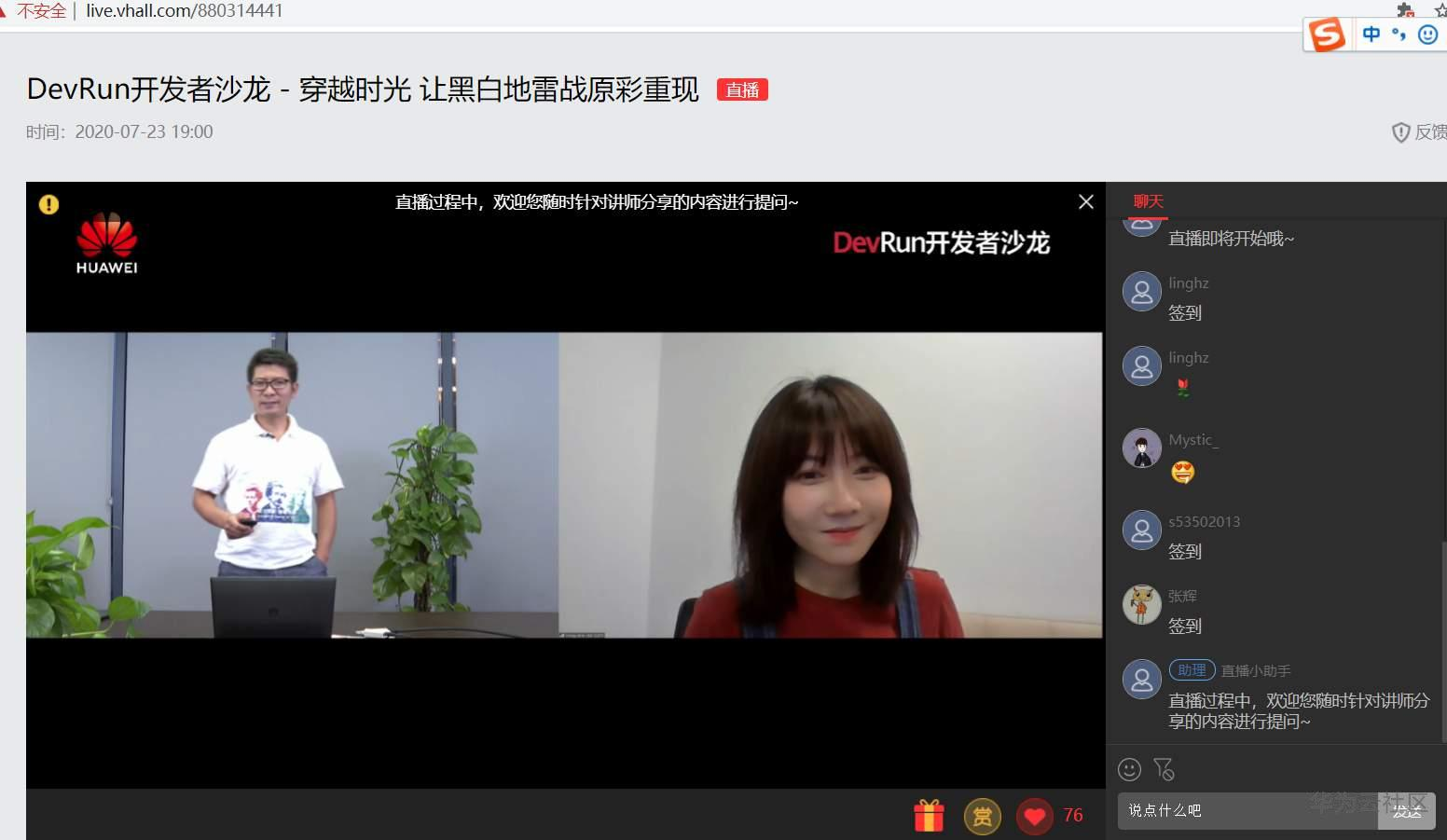Click the Huawei logo in the video
The image size is (1447, 840).
[x=106, y=243]
